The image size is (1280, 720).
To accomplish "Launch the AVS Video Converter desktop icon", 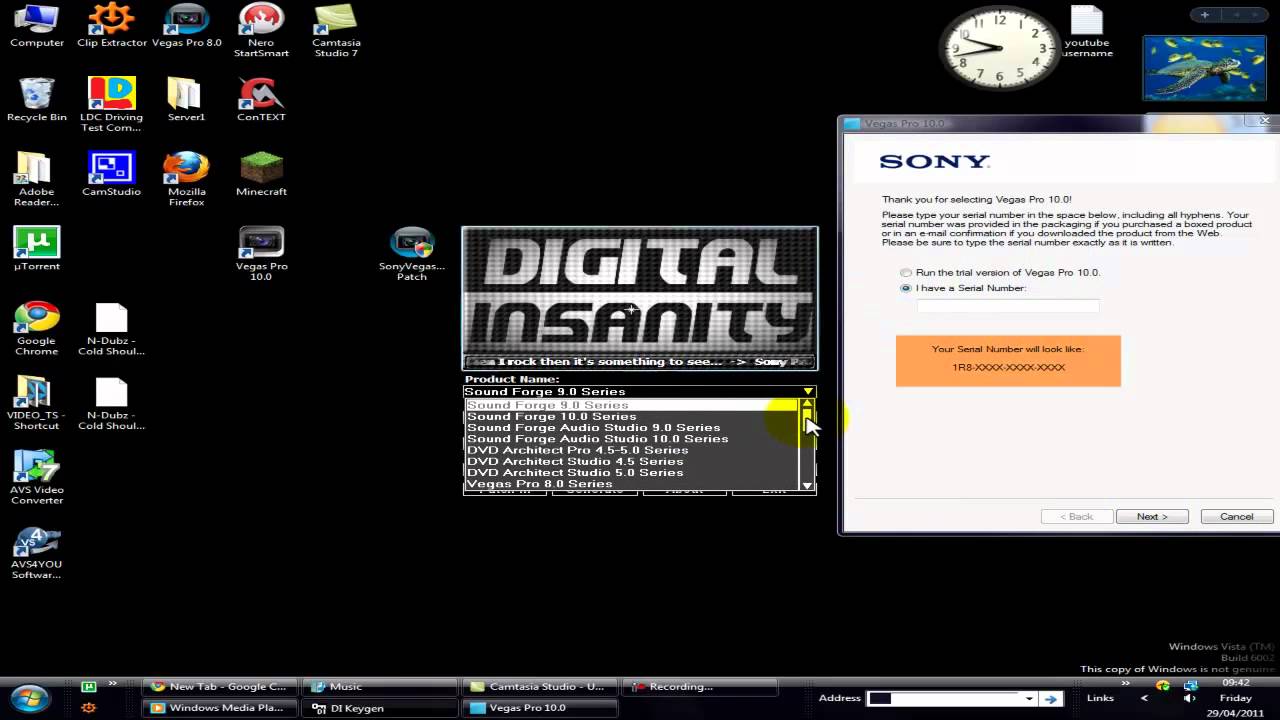I will click(x=37, y=477).
